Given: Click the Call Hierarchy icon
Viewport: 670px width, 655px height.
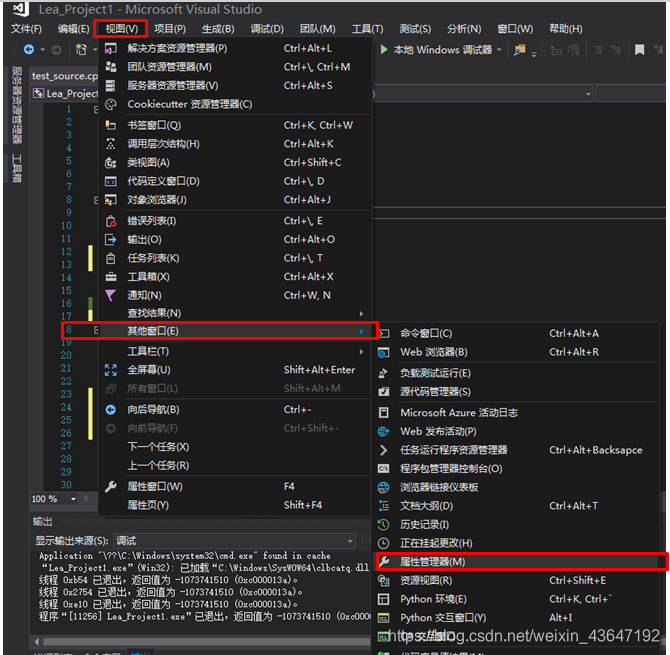Looking at the screenshot, I should (x=111, y=144).
